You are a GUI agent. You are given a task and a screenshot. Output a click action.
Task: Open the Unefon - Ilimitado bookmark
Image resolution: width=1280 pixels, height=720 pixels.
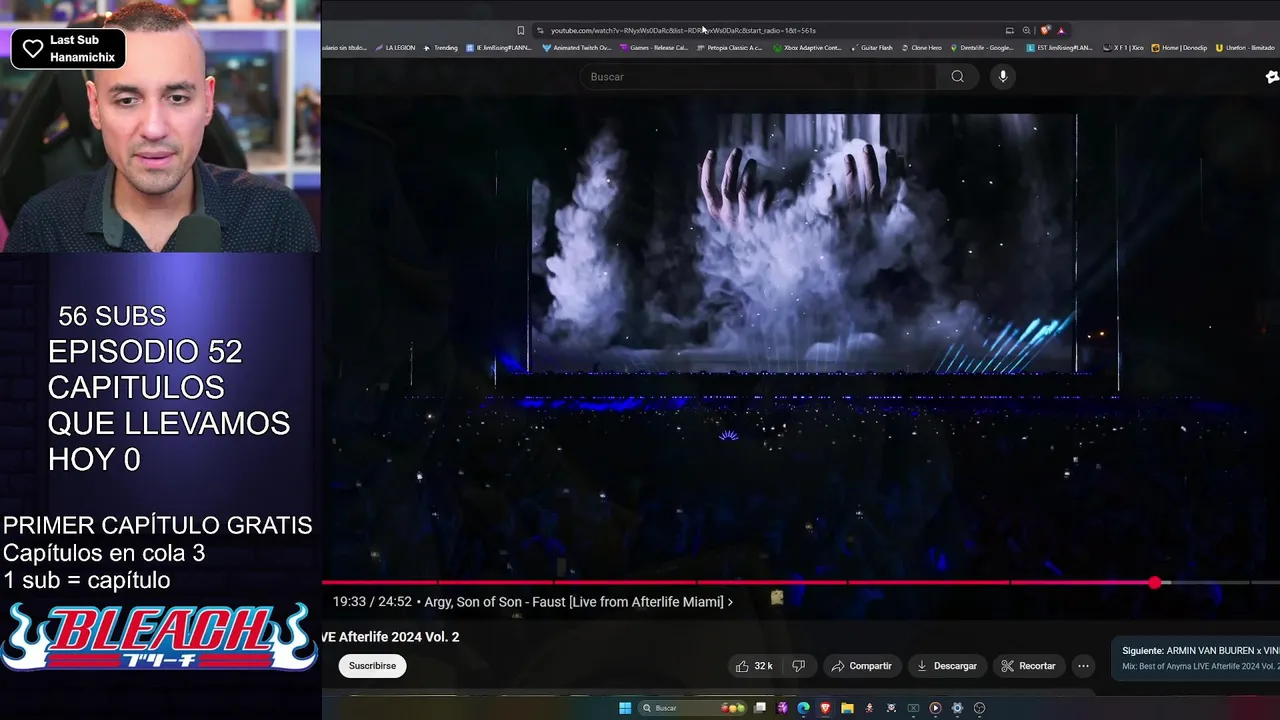click(1247, 48)
